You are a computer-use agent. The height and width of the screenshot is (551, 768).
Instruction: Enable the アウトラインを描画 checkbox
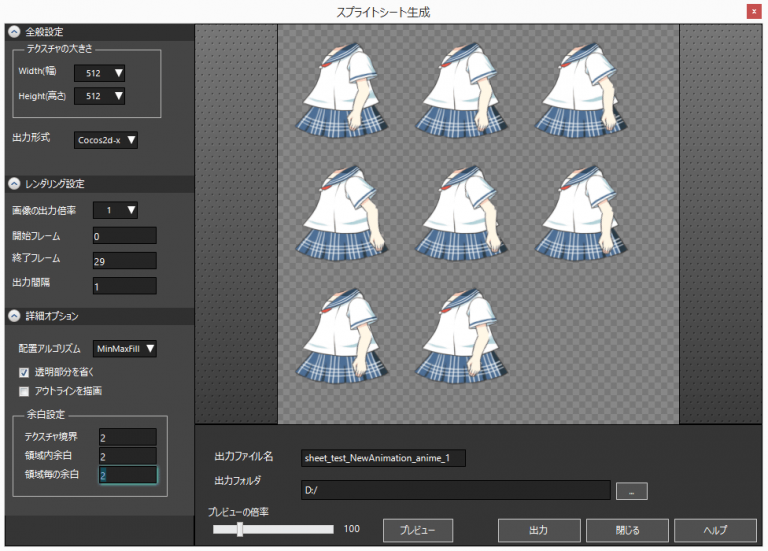(x=24, y=390)
